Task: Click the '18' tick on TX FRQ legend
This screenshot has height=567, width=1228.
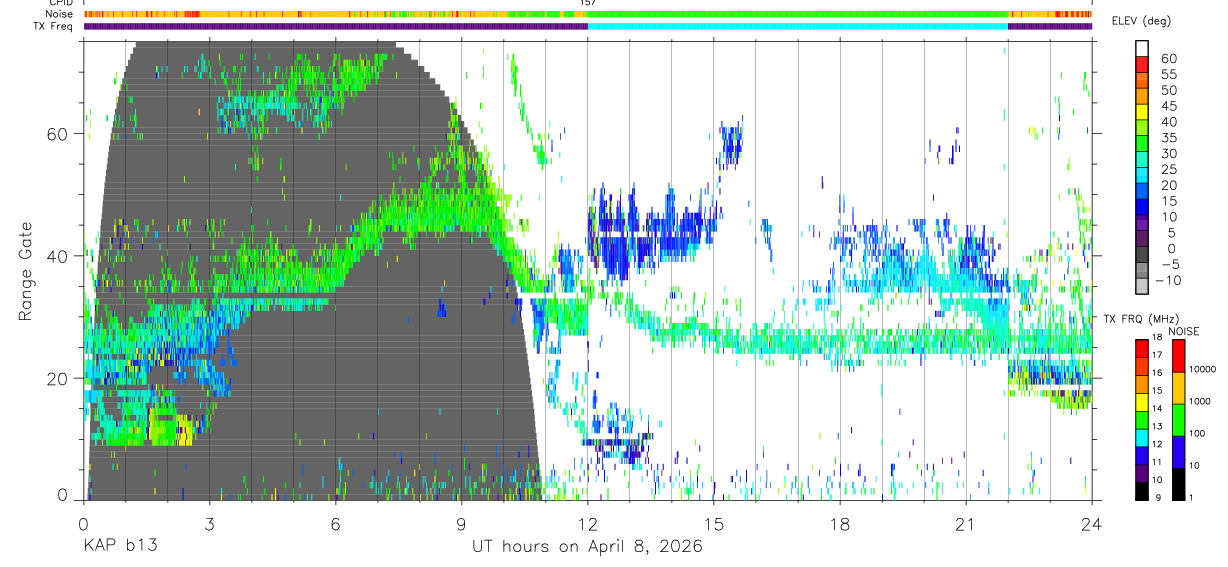Action: pos(1159,339)
